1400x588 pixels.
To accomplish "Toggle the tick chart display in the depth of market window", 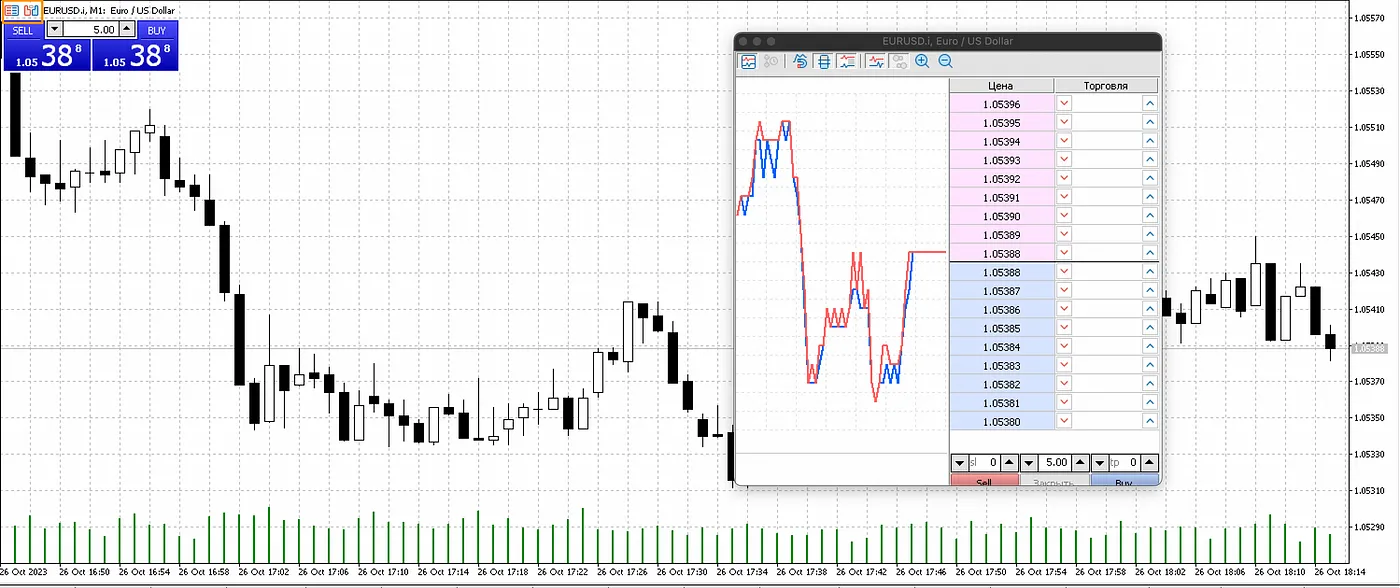I will pyautogui.click(x=748, y=61).
